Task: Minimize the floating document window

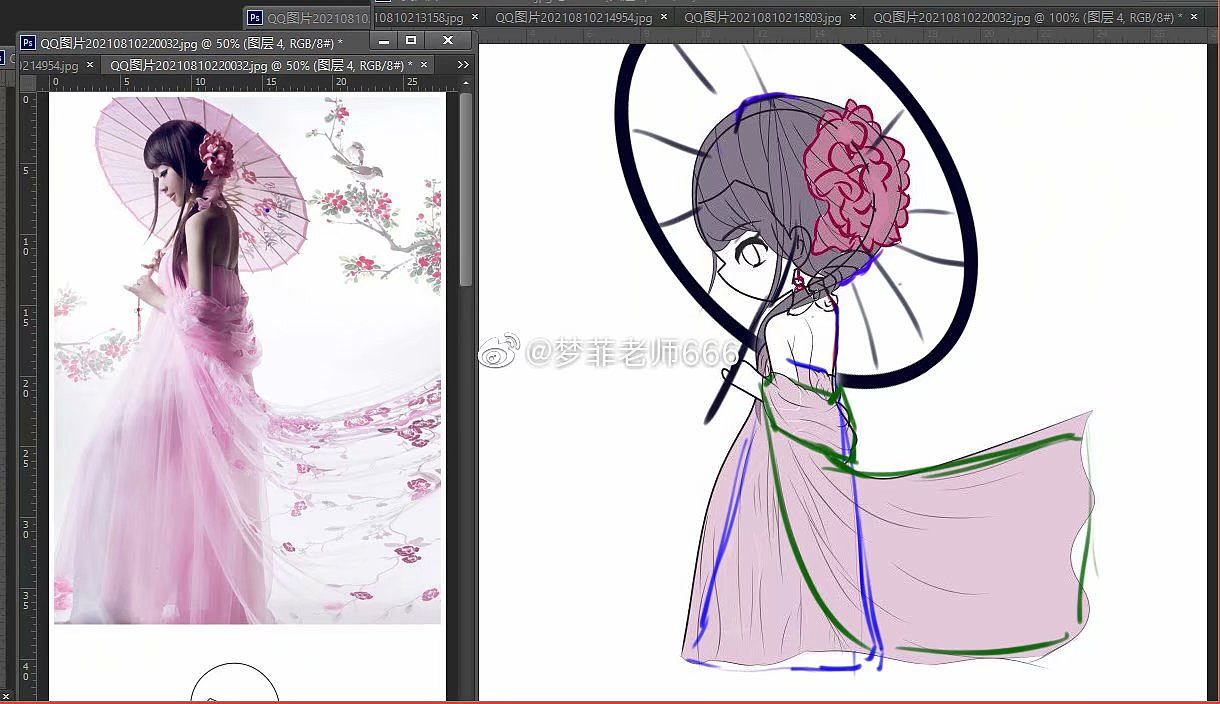Action: coord(384,41)
